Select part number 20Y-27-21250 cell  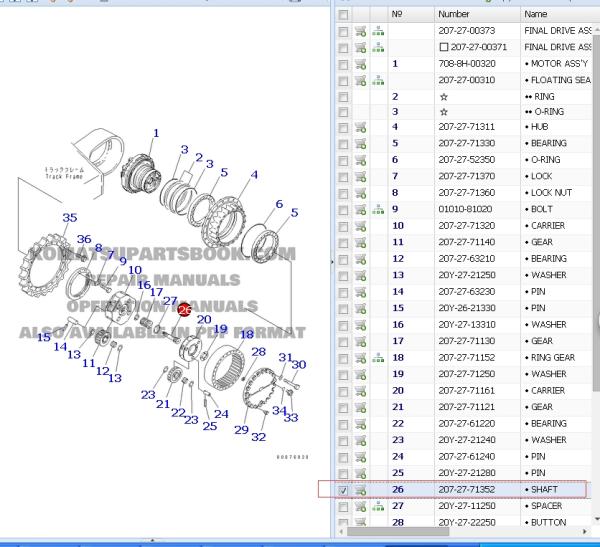click(x=467, y=275)
